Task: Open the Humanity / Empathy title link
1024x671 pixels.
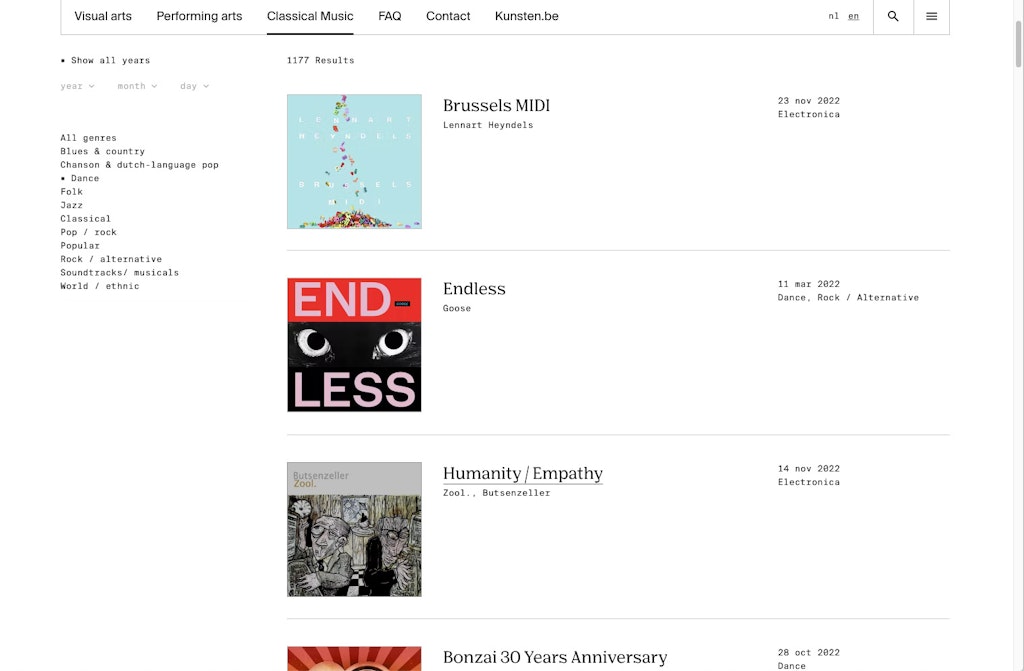Action: point(522,473)
